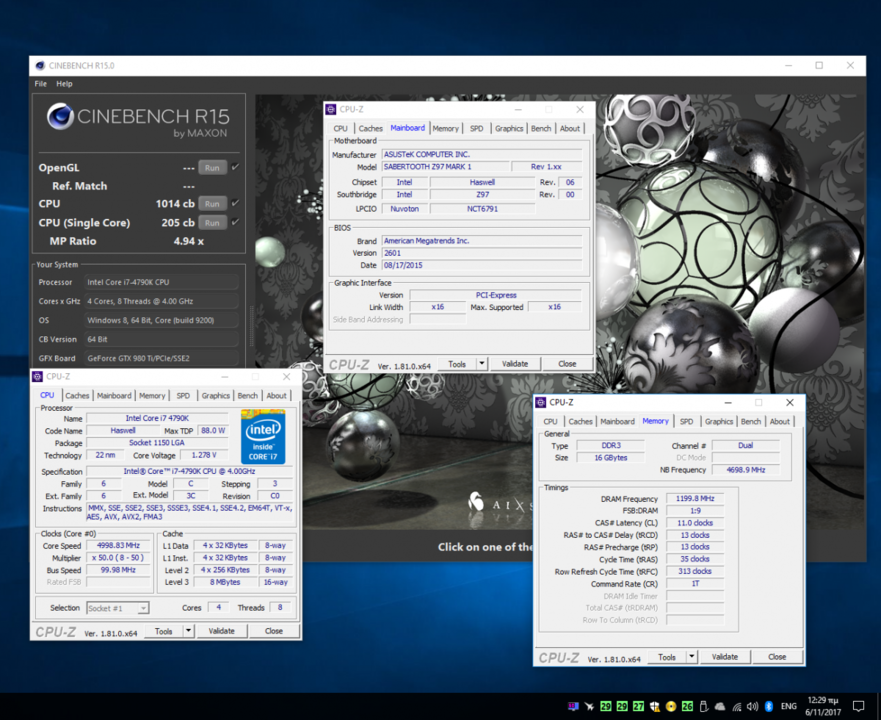The height and width of the screenshot is (720, 881).
Task: Click the Core Voltage value 1.278 V
Action: pos(203,455)
